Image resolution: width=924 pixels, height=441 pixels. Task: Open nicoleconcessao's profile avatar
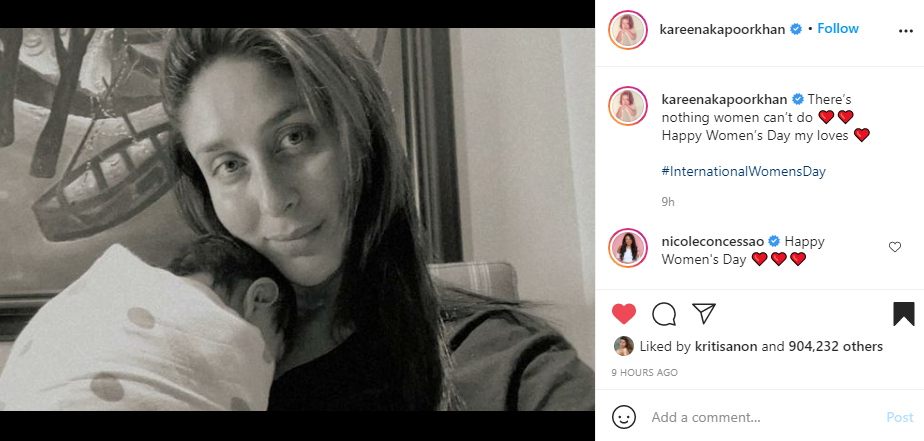(x=628, y=248)
